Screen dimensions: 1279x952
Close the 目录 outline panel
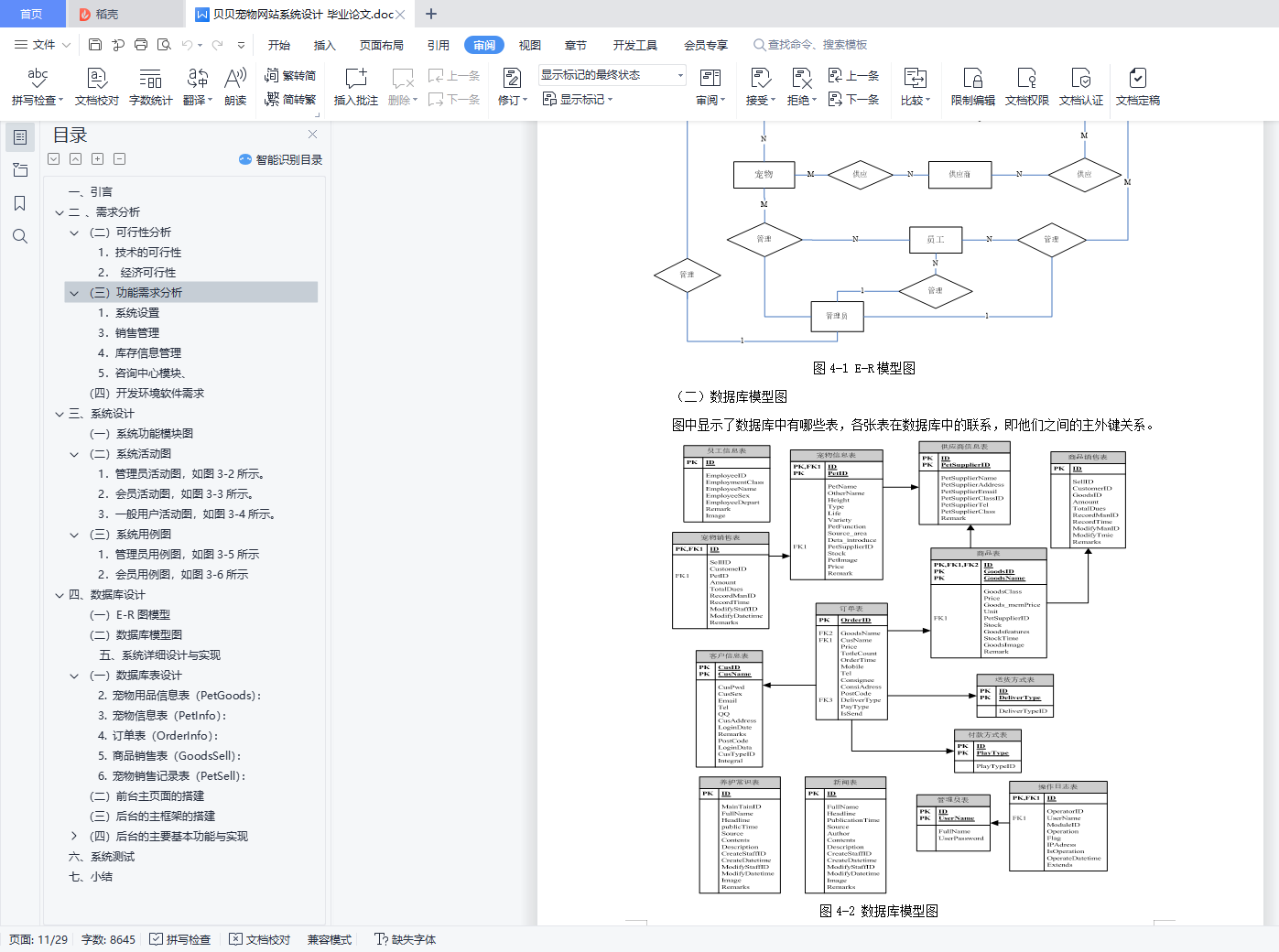point(313,135)
